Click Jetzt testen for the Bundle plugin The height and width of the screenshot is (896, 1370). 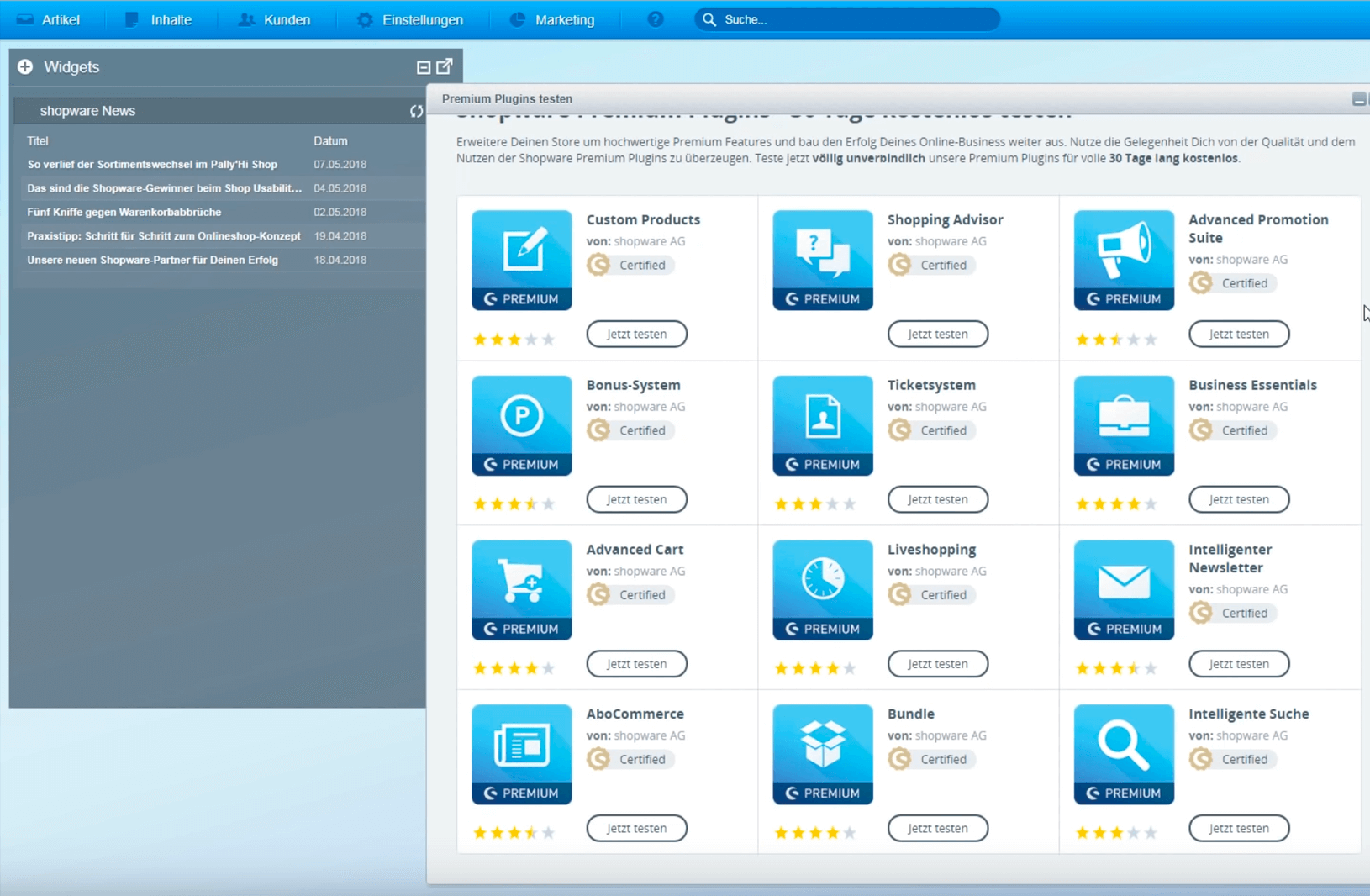[938, 828]
